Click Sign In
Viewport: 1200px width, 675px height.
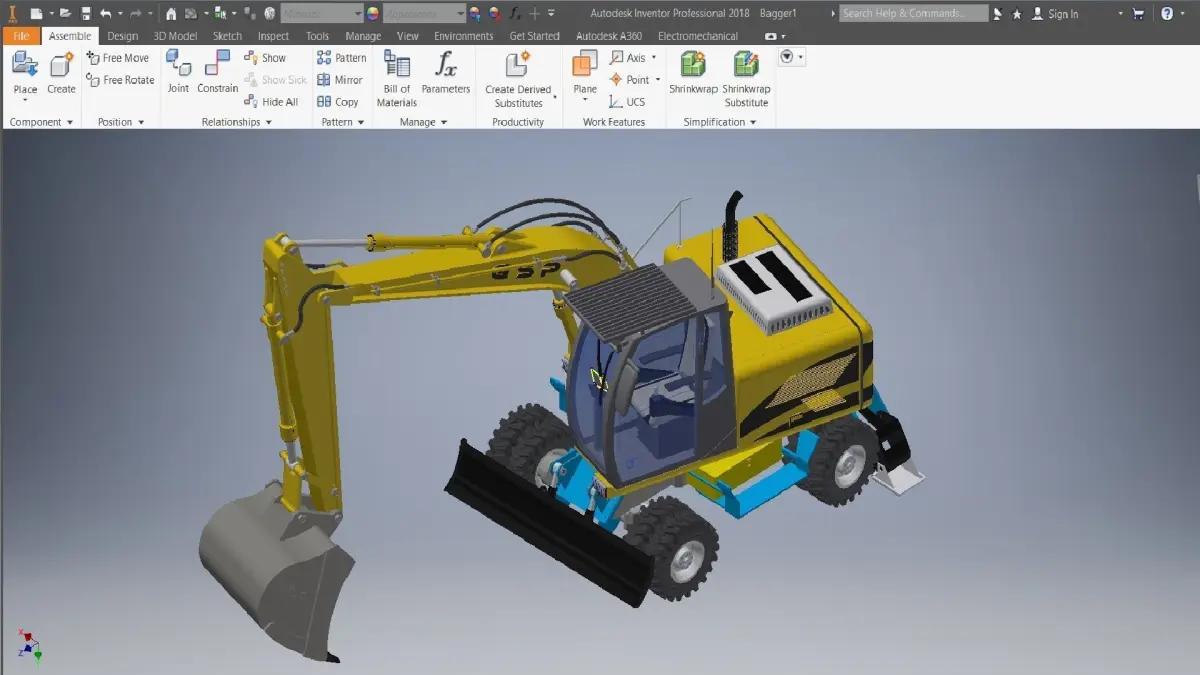point(1055,14)
